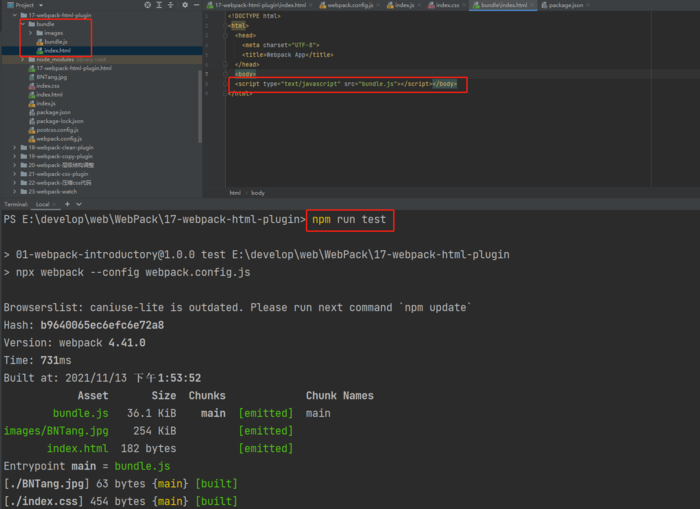The image size is (700, 509).
Task: Fold the html tag at line 2
Action: tap(225, 26)
